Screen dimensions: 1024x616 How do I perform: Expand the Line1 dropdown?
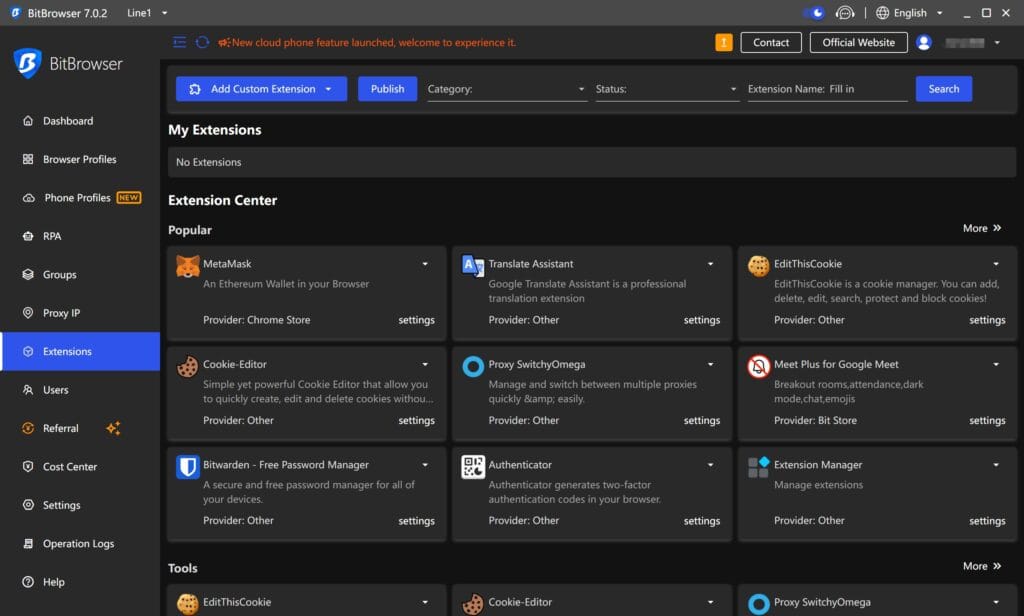[x=148, y=13]
